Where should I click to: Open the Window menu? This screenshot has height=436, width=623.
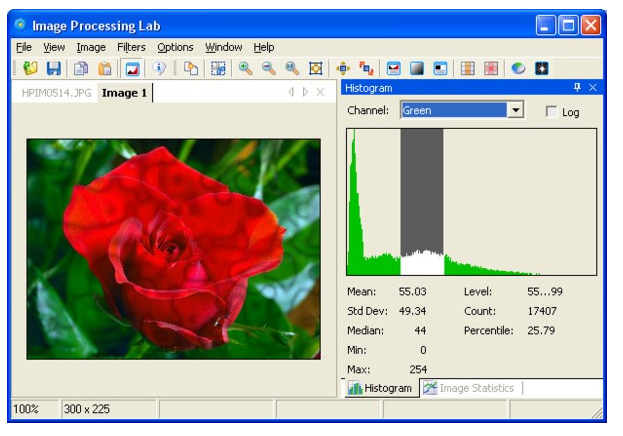(224, 47)
